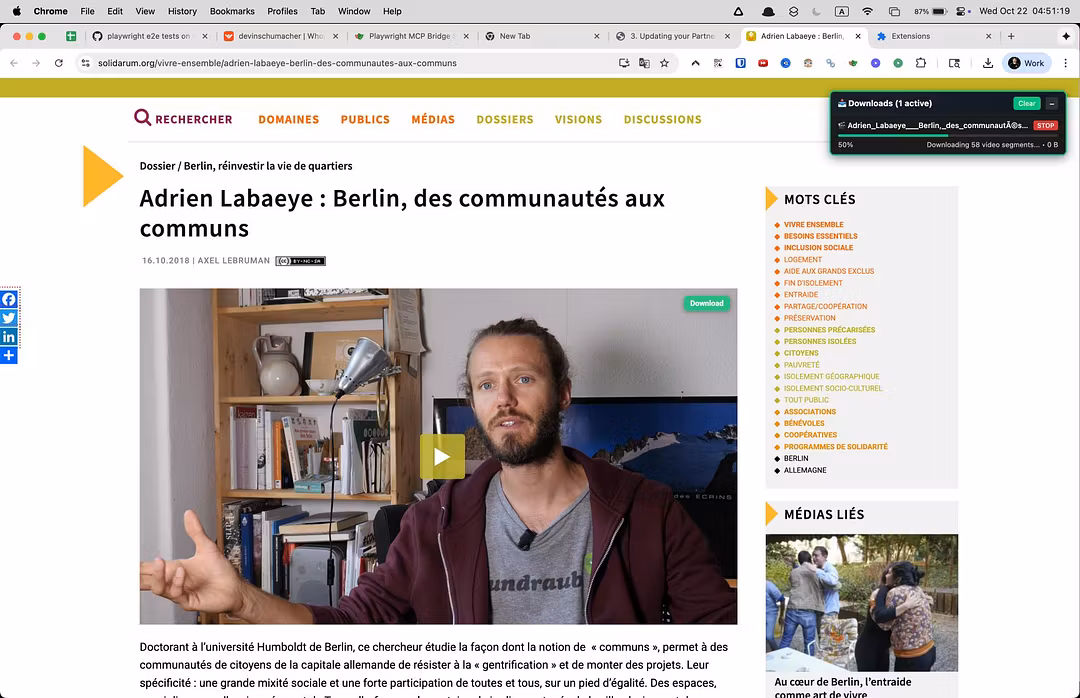Play the Adrien Labaeye video
This screenshot has width=1080, height=698.
(x=442, y=456)
